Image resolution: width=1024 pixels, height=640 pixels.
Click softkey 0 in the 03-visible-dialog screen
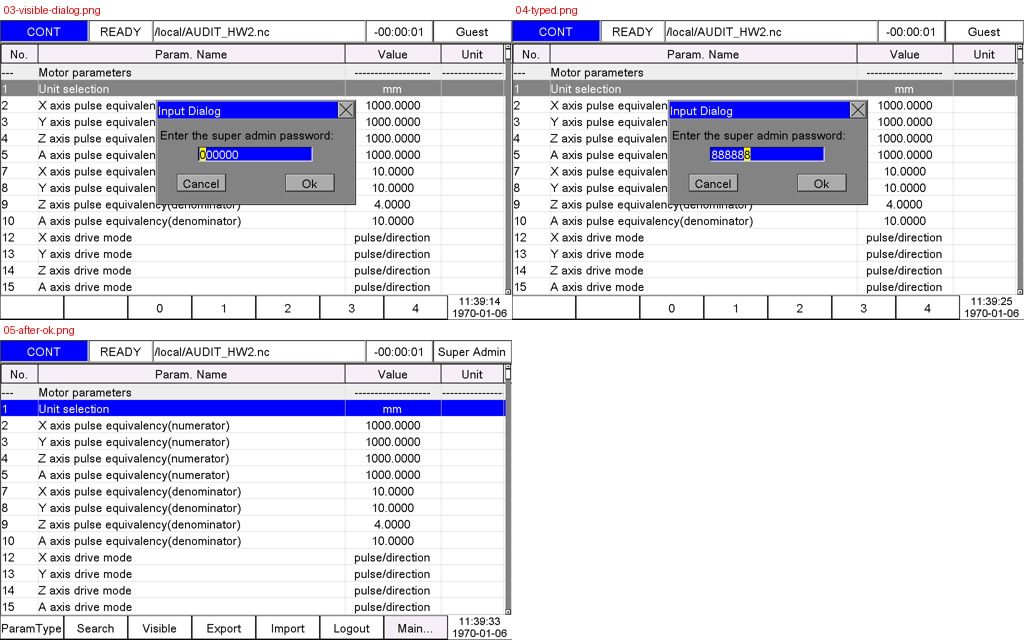tap(159, 308)
